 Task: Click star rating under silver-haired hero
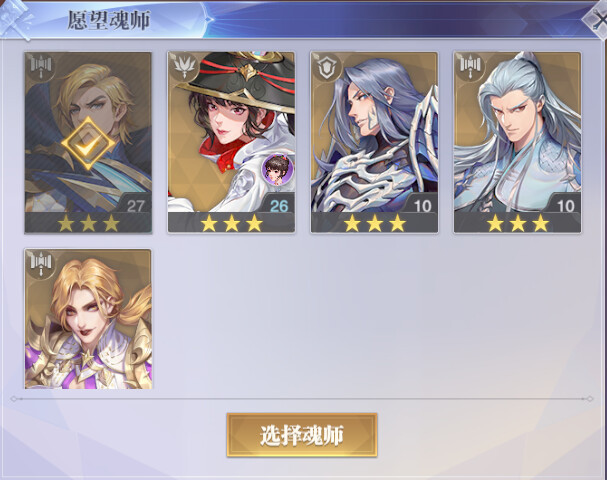[x=518, y=223]
